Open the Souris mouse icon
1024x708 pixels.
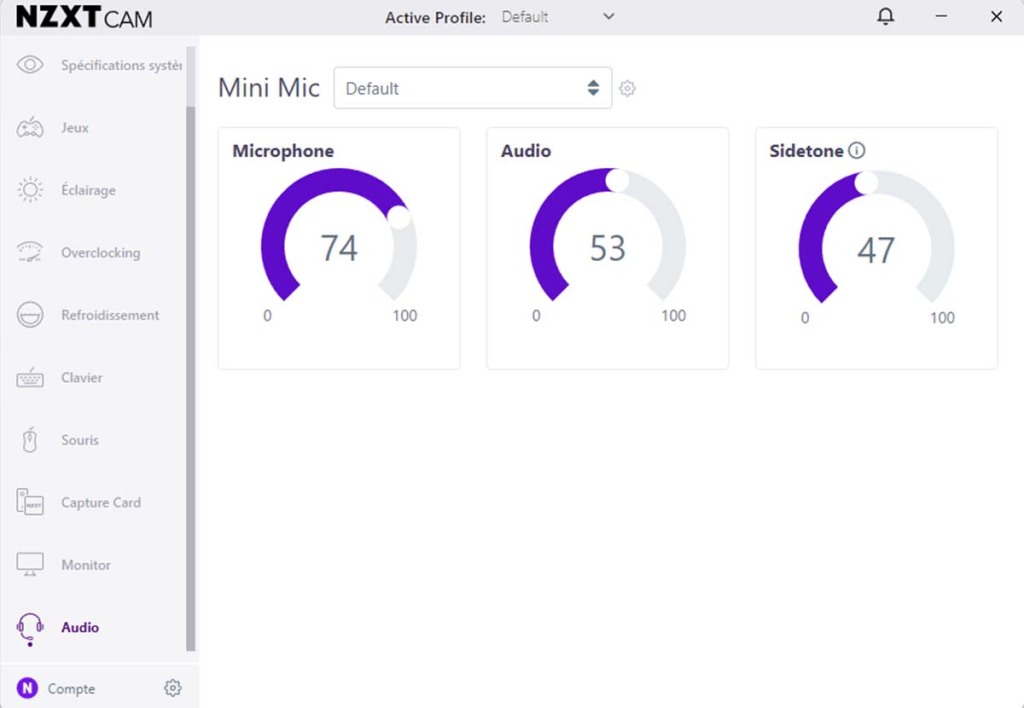pyautogui.click(x=30, y=440)
